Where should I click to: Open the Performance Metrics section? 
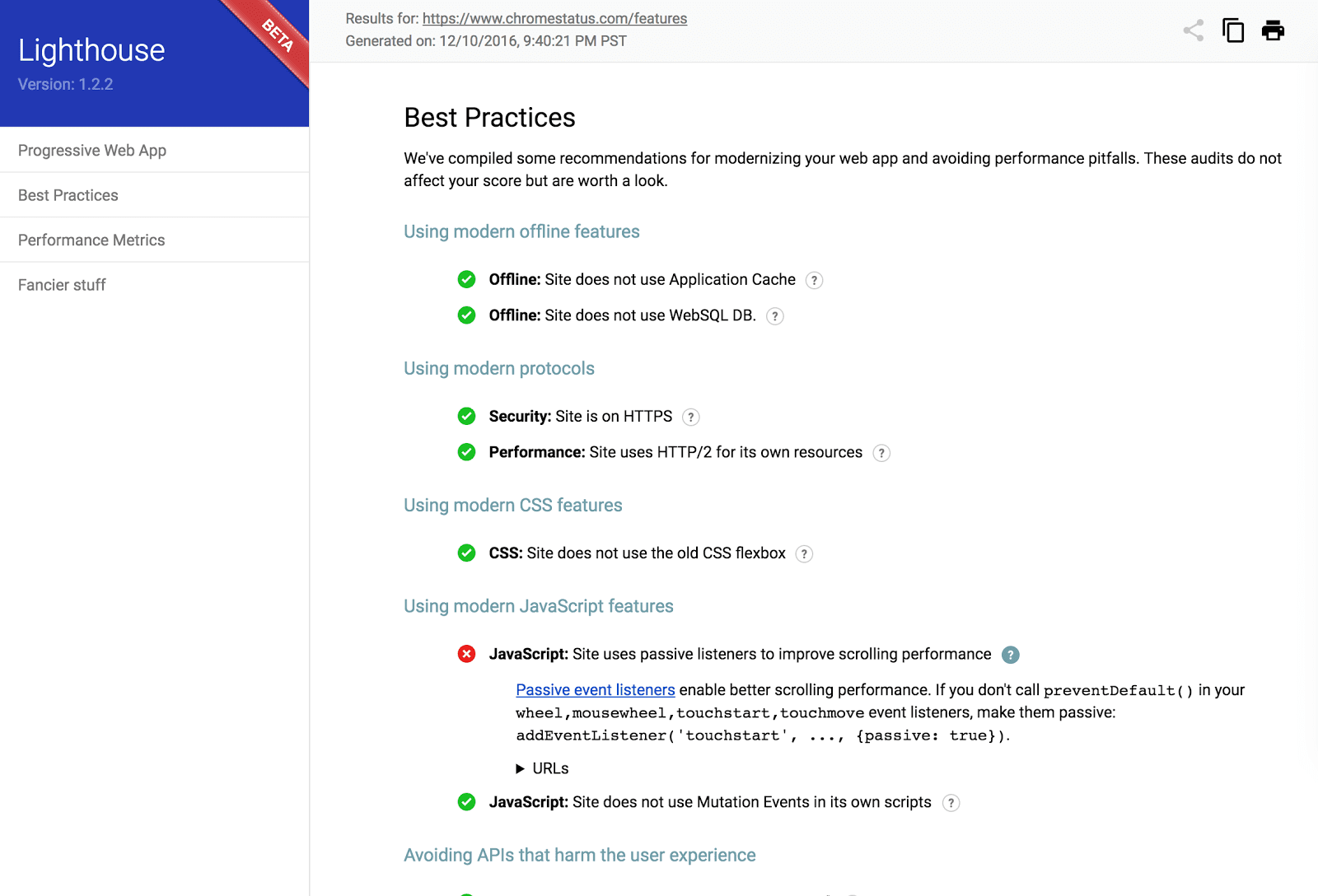(91, 240)
